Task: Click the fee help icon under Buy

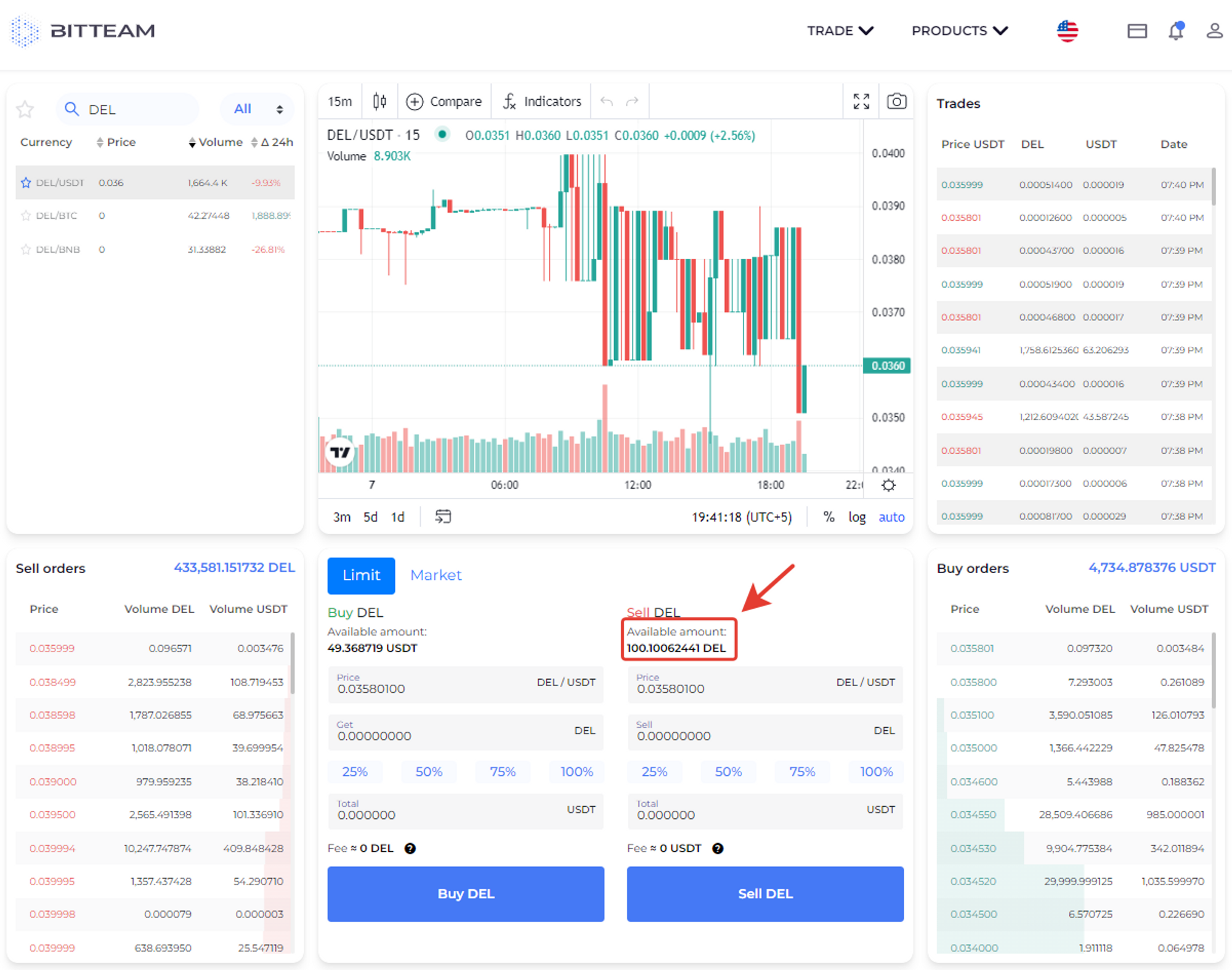Action: [410, 849]
